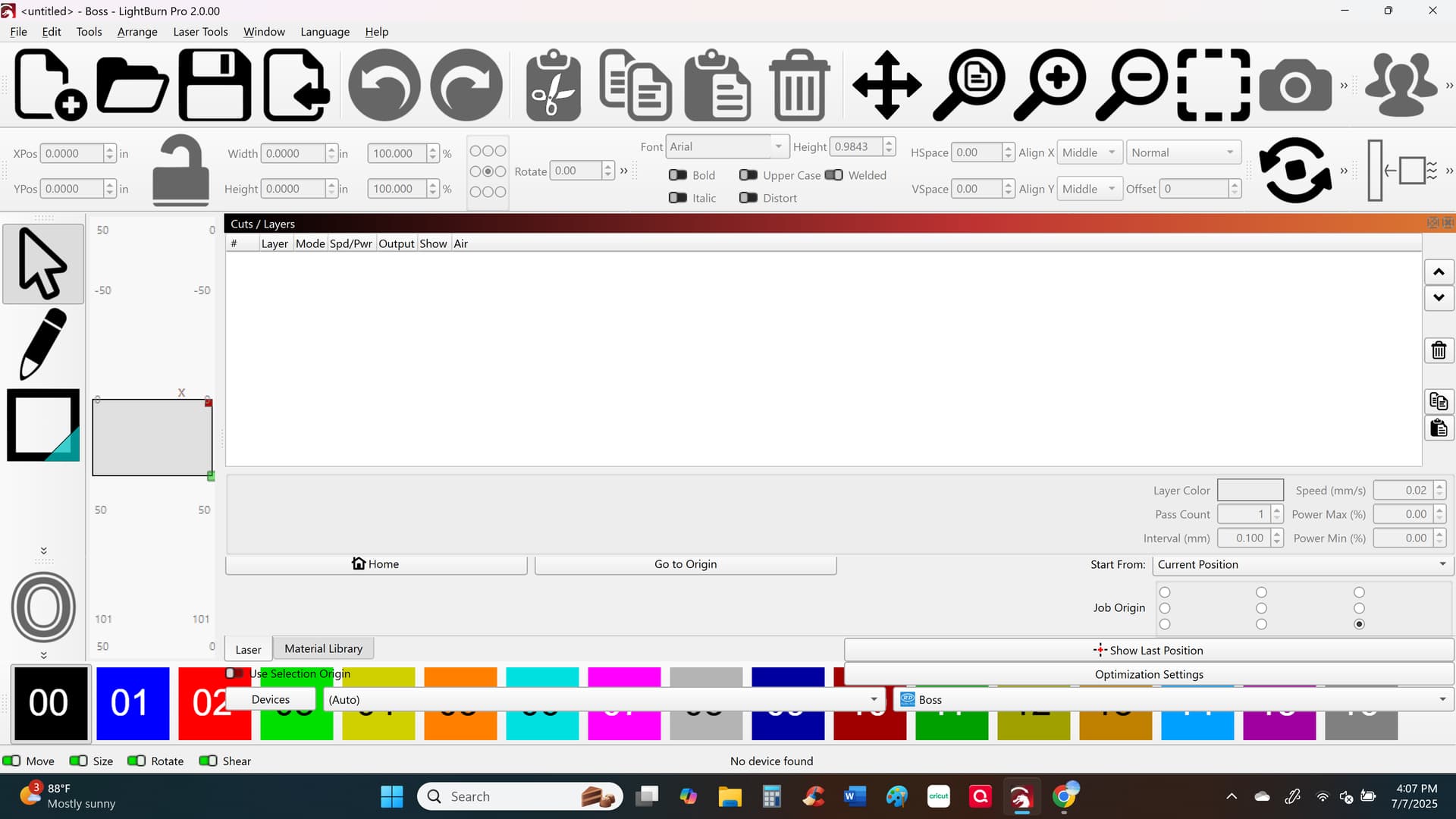Image resolution: width=1456 pixels, height=819 pixels.
Task: Click the Optimization Settings button
Action: [x=1149, y=674]
